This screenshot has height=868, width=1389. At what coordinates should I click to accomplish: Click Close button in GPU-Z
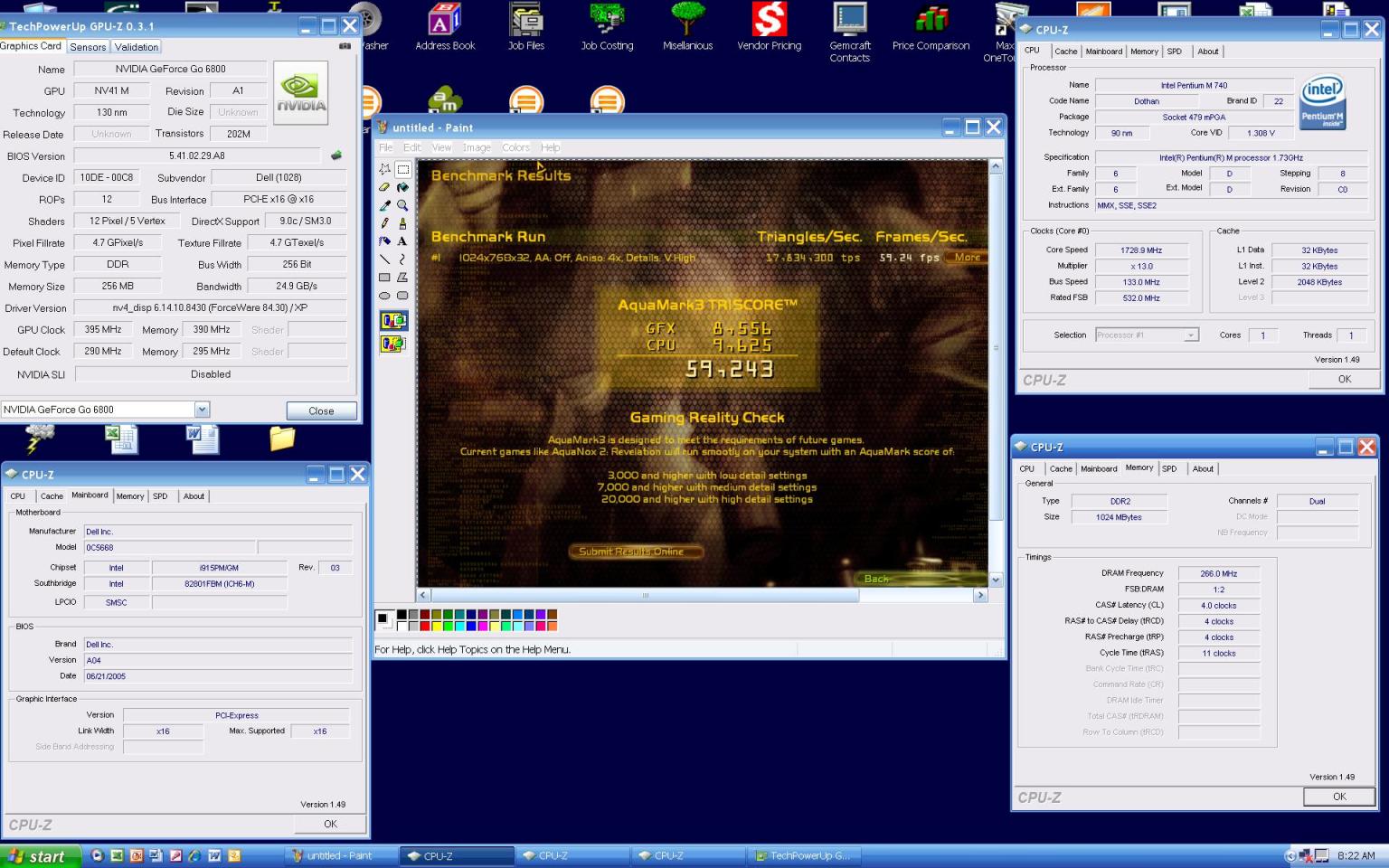pos(321,410)
